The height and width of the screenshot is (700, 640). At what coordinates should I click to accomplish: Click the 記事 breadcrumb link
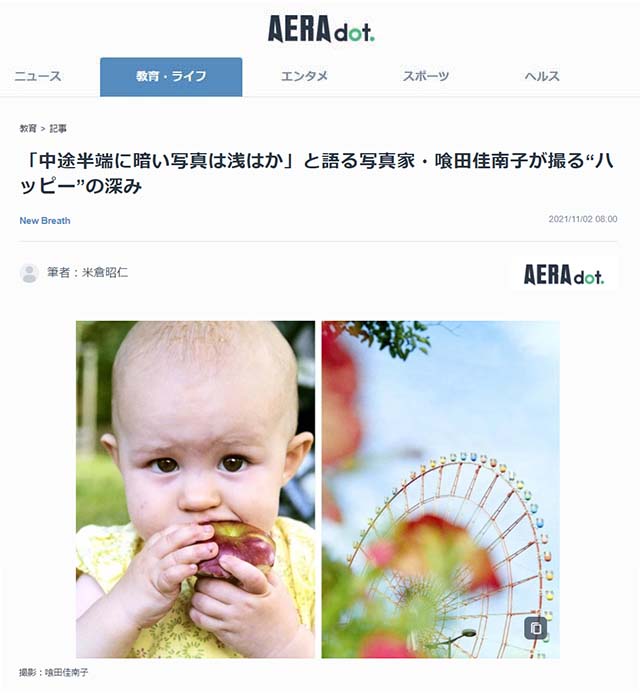pyautogui.click(x=58, y=129)
